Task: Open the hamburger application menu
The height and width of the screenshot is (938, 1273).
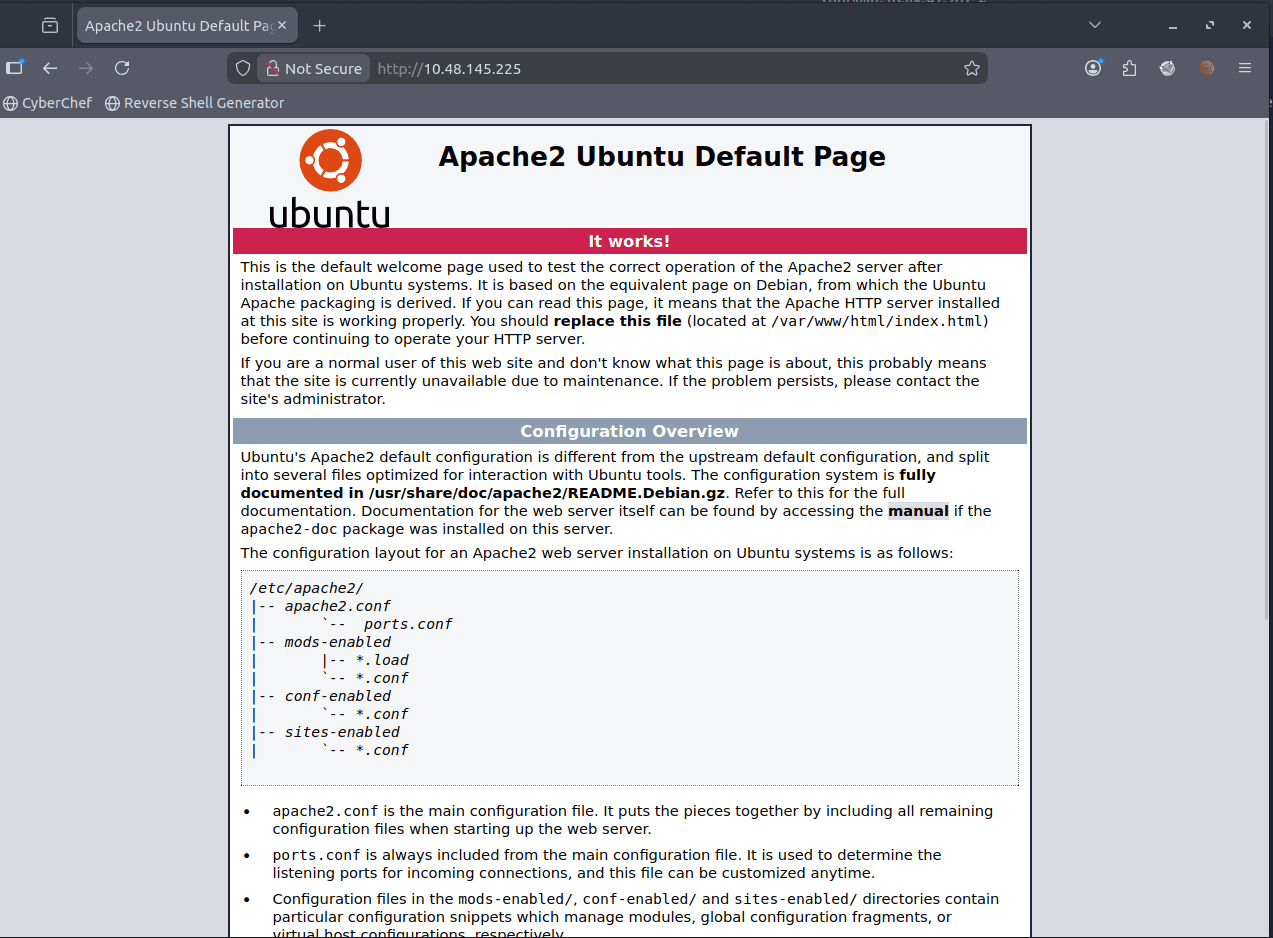Action: [x=1245, y=68]
